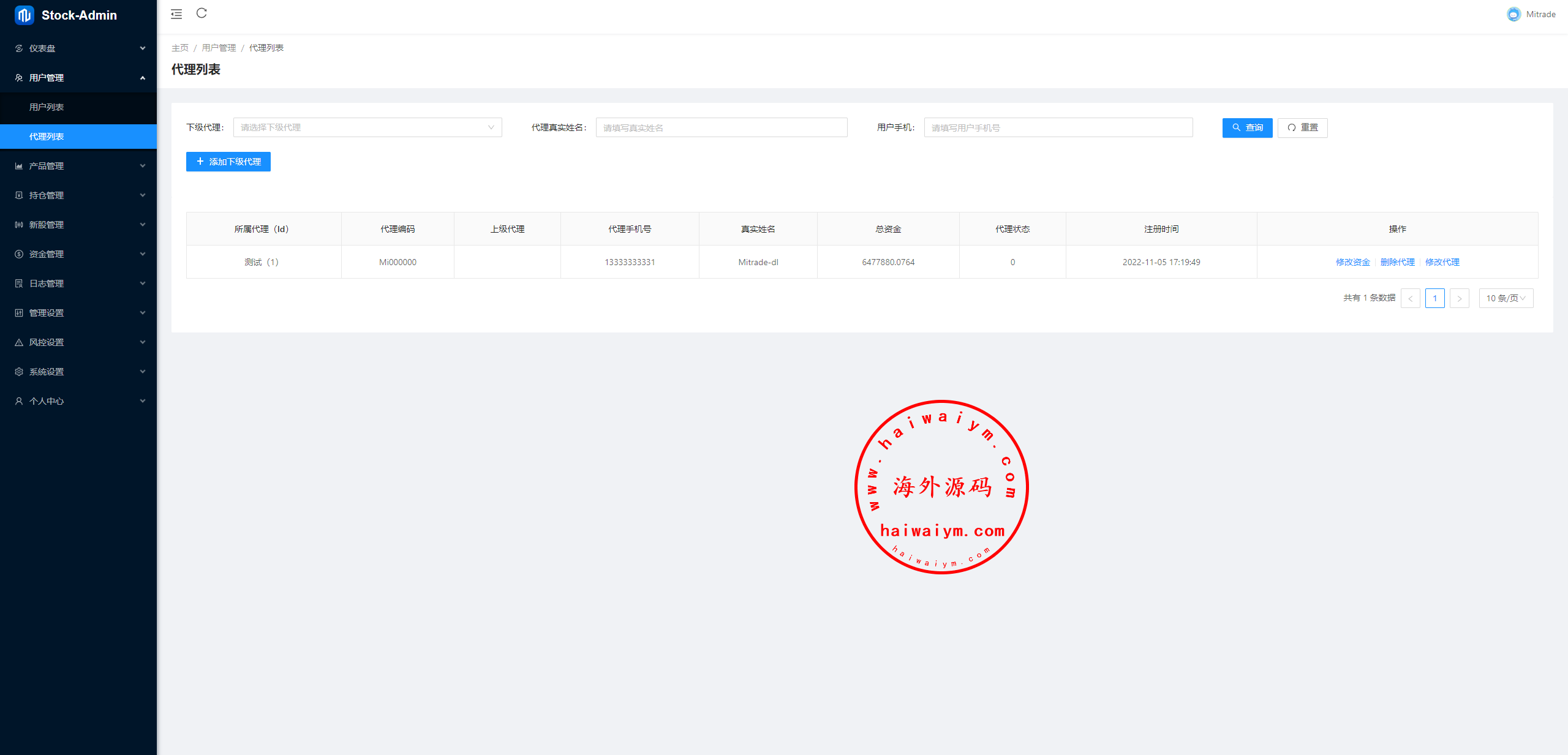Click the 查询 search button
The width and height of the screenshot is (1568, 755).
1247,127
